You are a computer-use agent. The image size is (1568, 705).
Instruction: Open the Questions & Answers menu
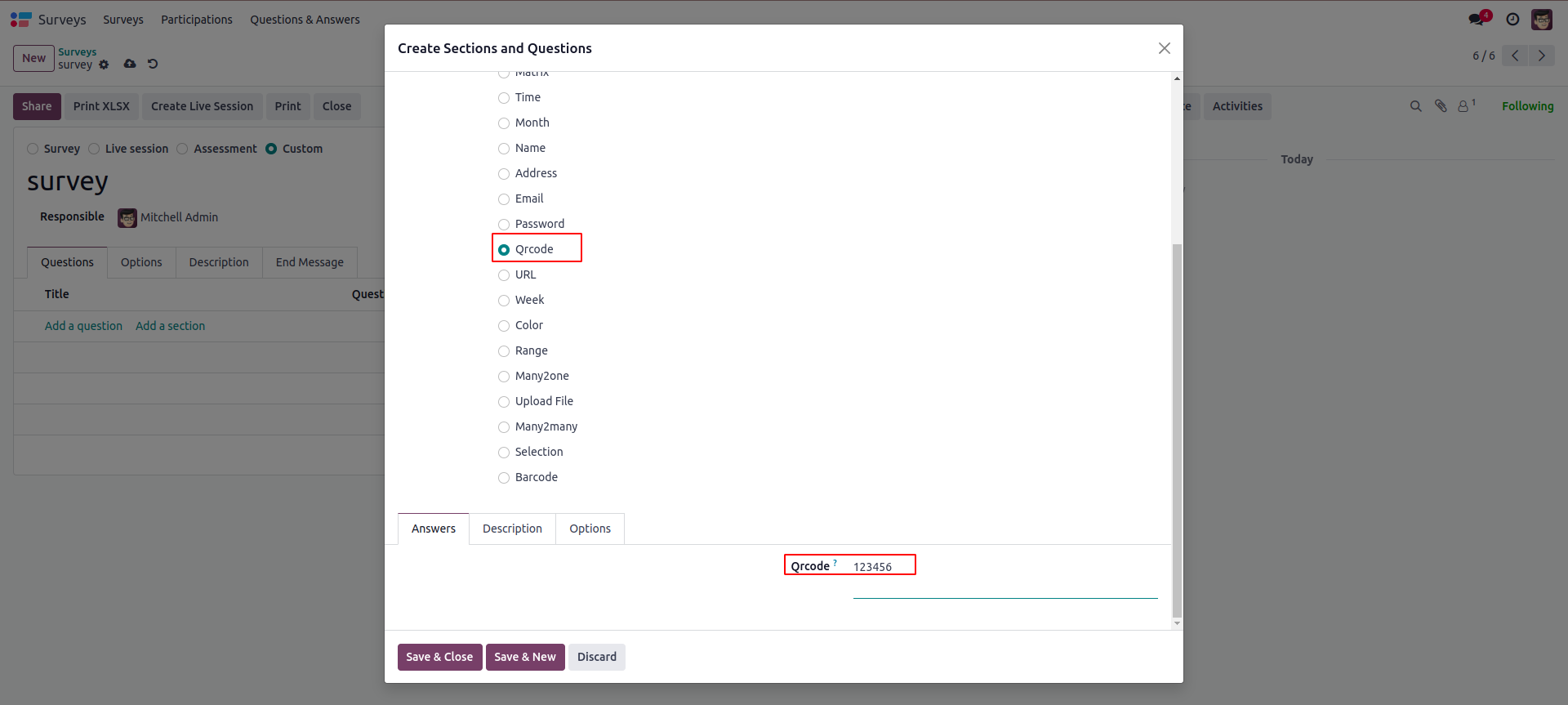[305, 20]
